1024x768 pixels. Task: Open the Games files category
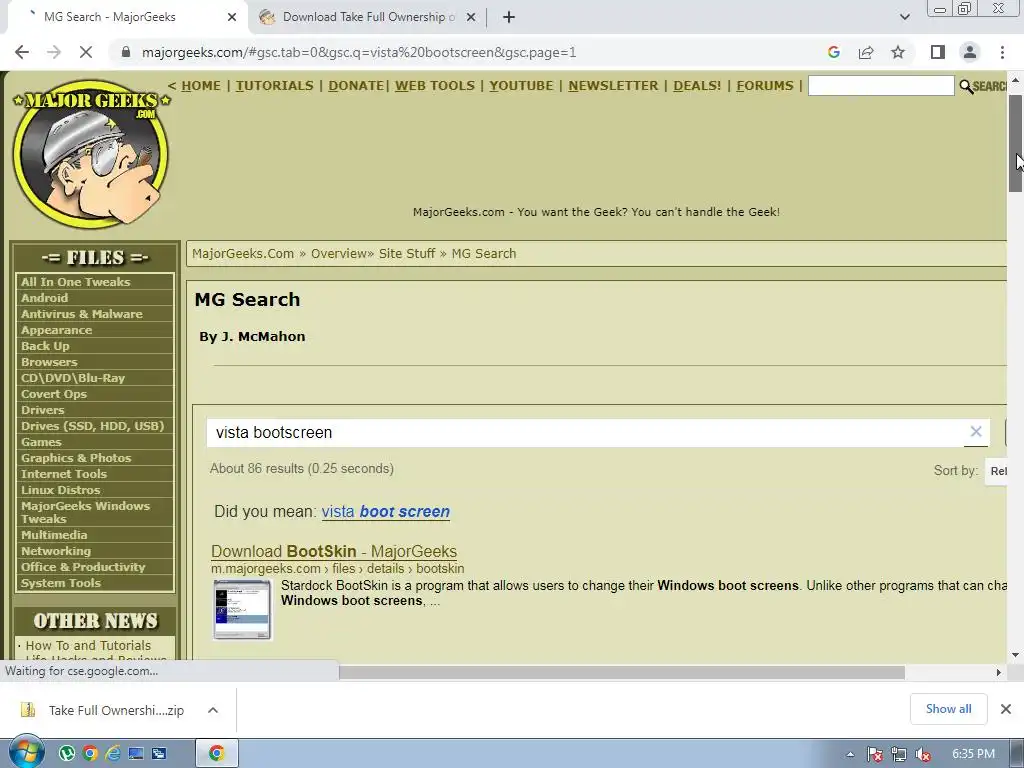click(x=41, y=442)
